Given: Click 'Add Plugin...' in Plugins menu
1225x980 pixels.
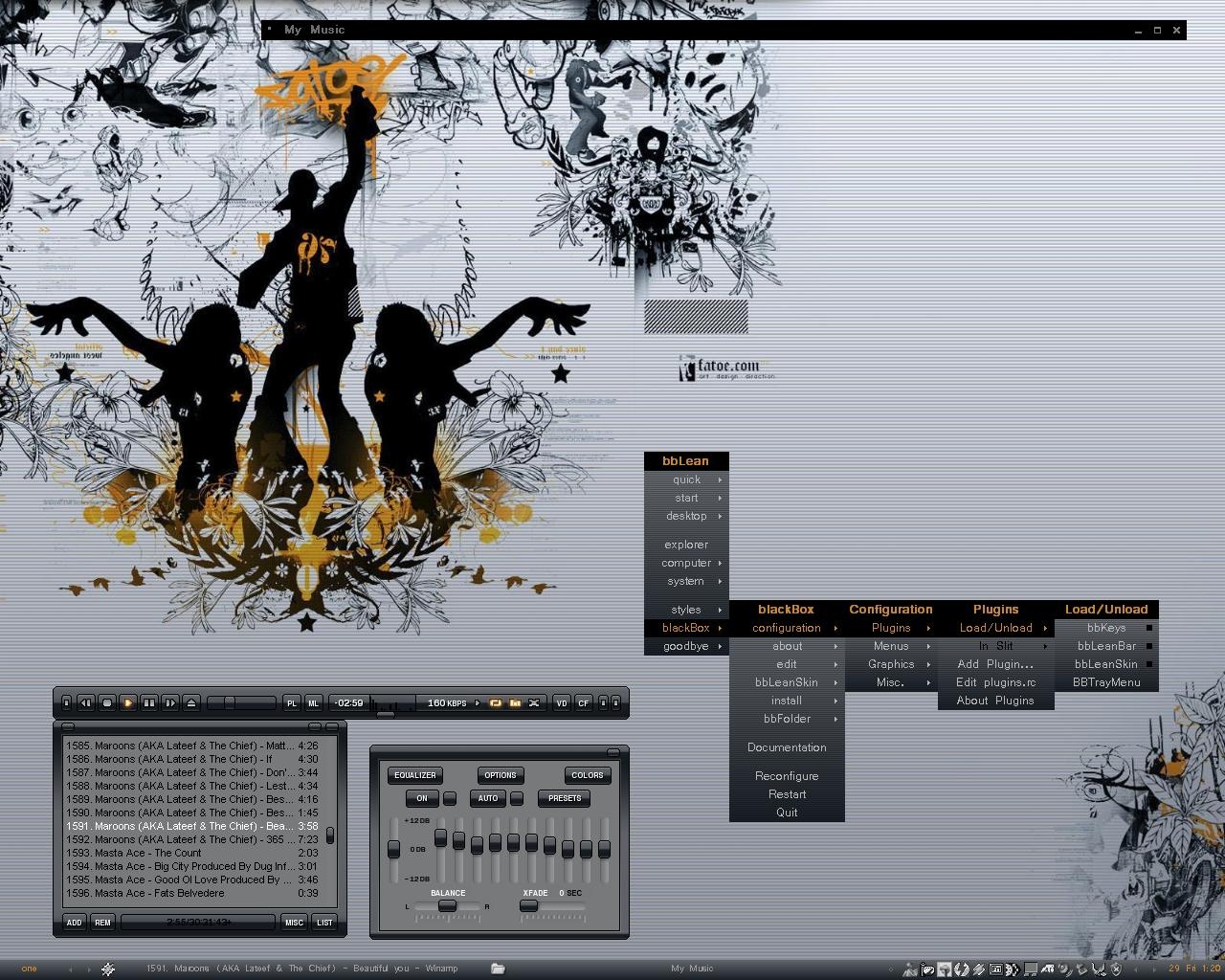Looking at the screenshot, I should pos(995,664).
